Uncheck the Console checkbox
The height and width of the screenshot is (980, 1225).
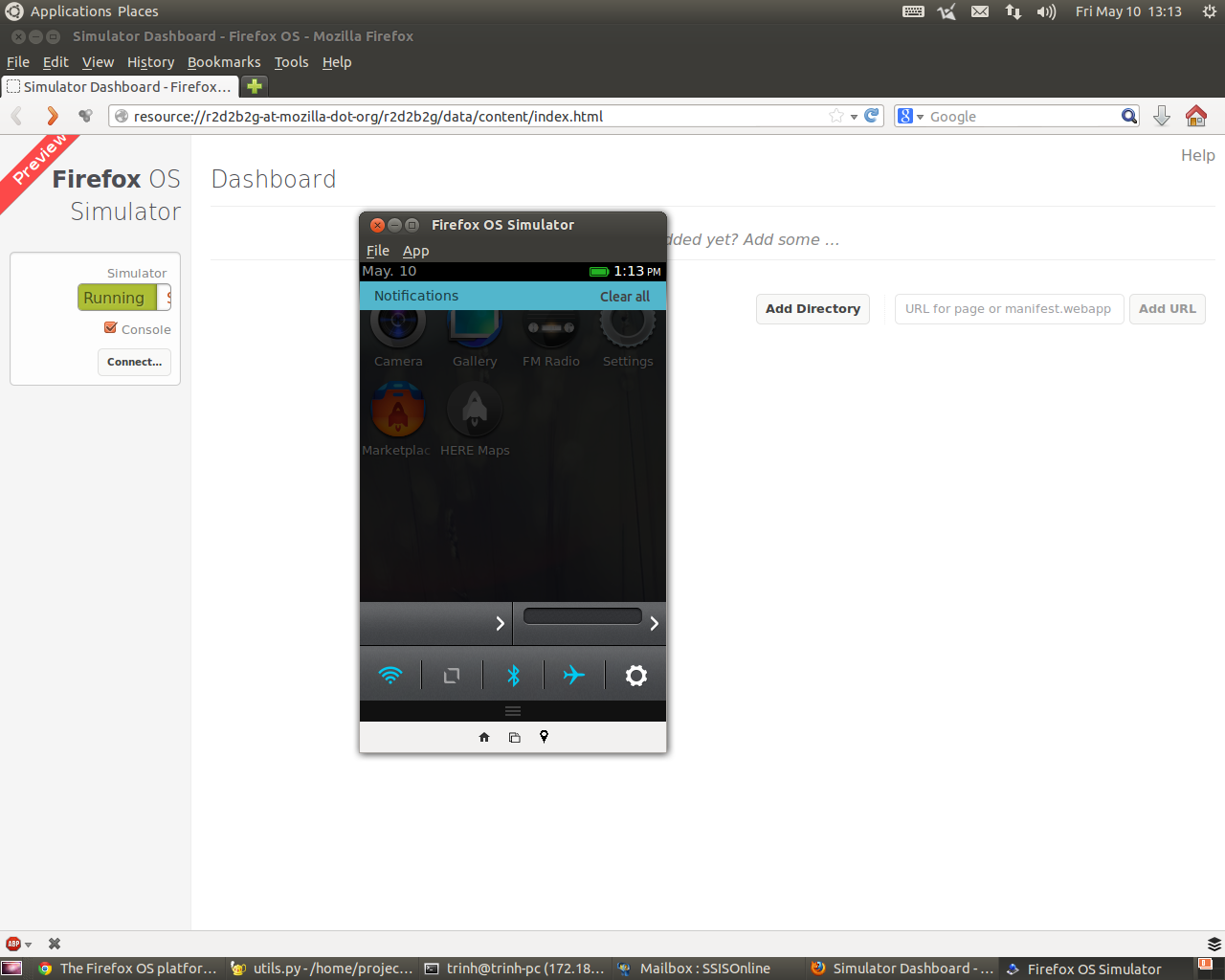click(x=109, y=327)
